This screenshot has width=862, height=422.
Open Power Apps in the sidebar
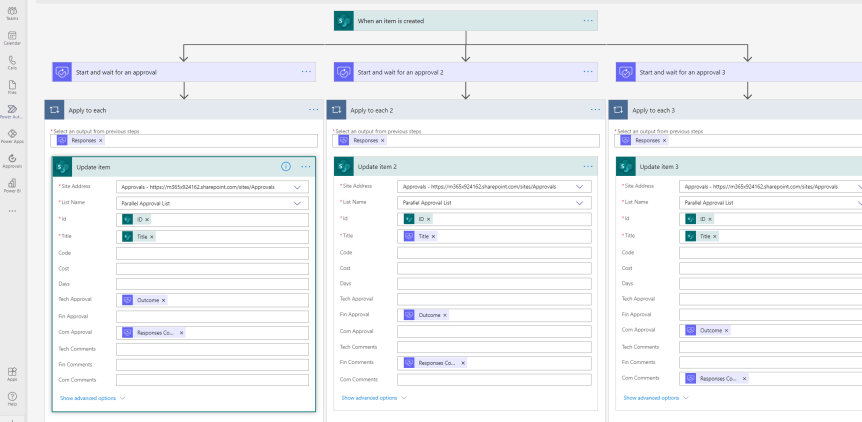tap(12, 136)
